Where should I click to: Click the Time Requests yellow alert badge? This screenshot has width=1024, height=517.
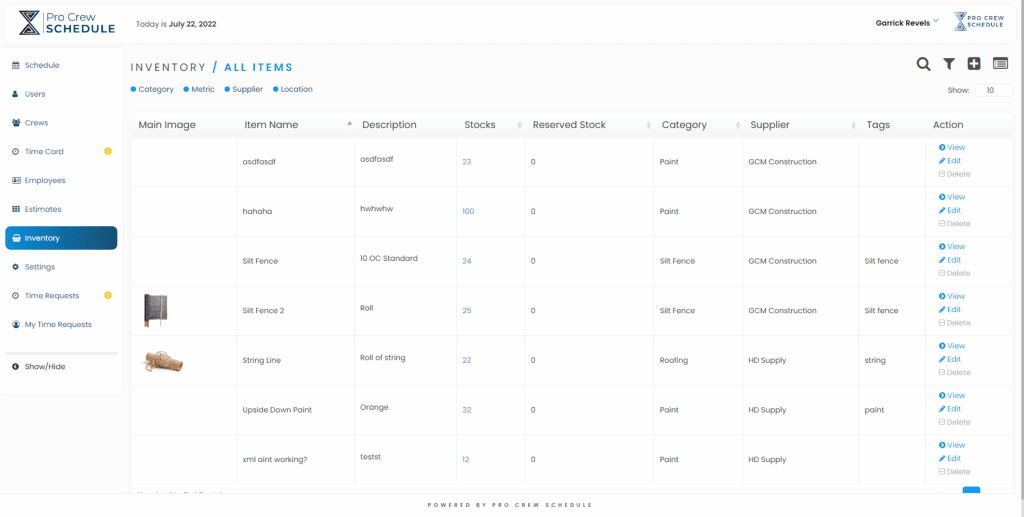[x=108, y=295]
